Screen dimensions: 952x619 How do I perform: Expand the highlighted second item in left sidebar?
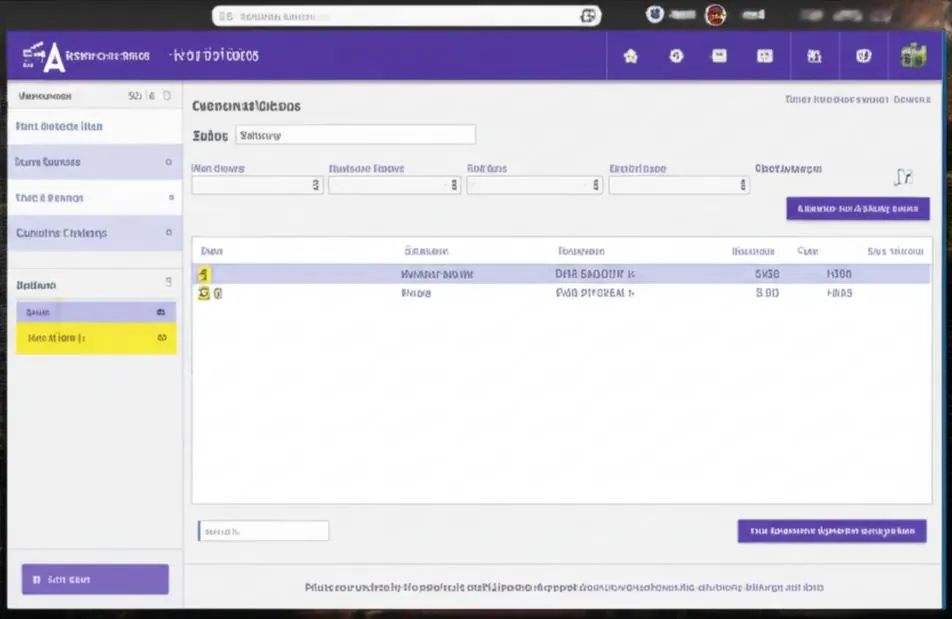pos(95,162)
